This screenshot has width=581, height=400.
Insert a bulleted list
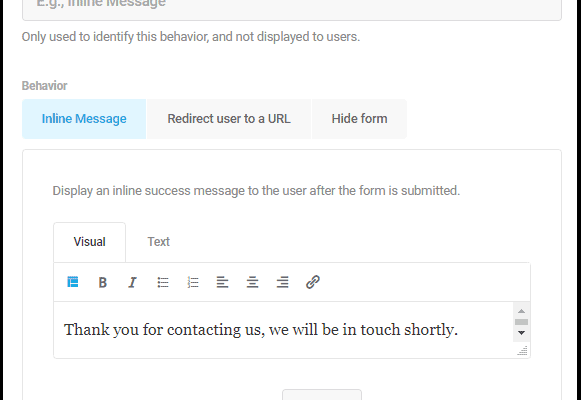pos(163,282)
